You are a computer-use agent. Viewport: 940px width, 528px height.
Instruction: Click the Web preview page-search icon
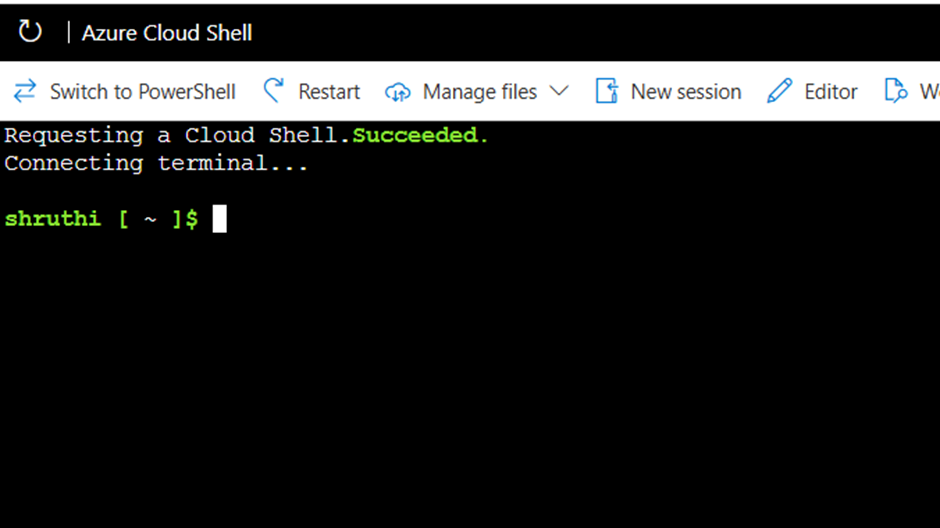coord(896,91)
